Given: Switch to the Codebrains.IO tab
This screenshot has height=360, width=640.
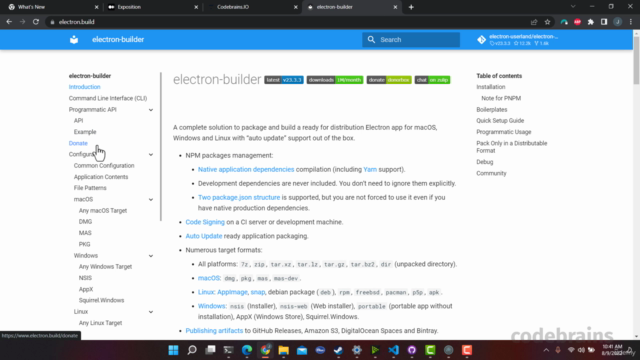Looking at the screenshot, I should coord(253,7).
